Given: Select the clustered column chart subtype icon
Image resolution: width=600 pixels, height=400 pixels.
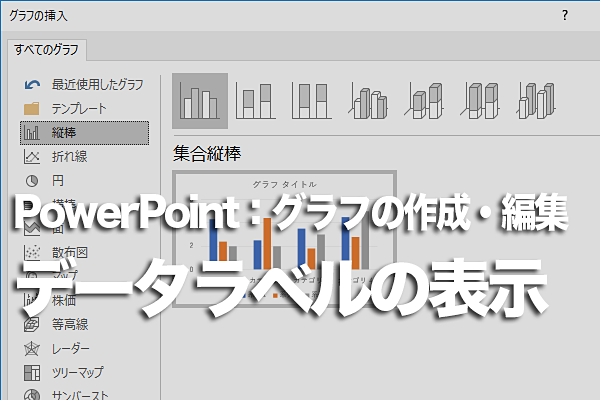Looking at the screenshot, I should click(x=200, y=101).
